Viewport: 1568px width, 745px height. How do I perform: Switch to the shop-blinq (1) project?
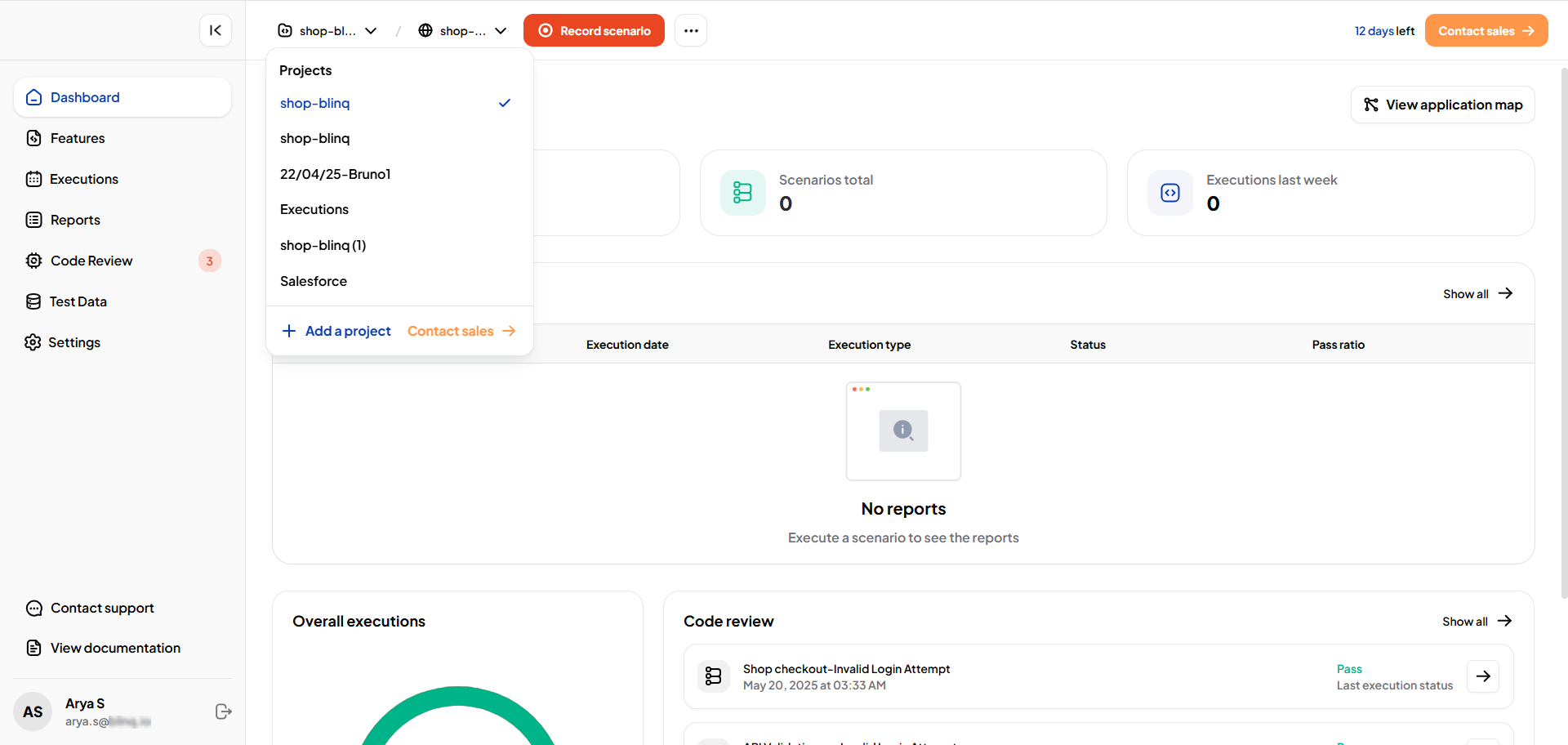(323, 245)
